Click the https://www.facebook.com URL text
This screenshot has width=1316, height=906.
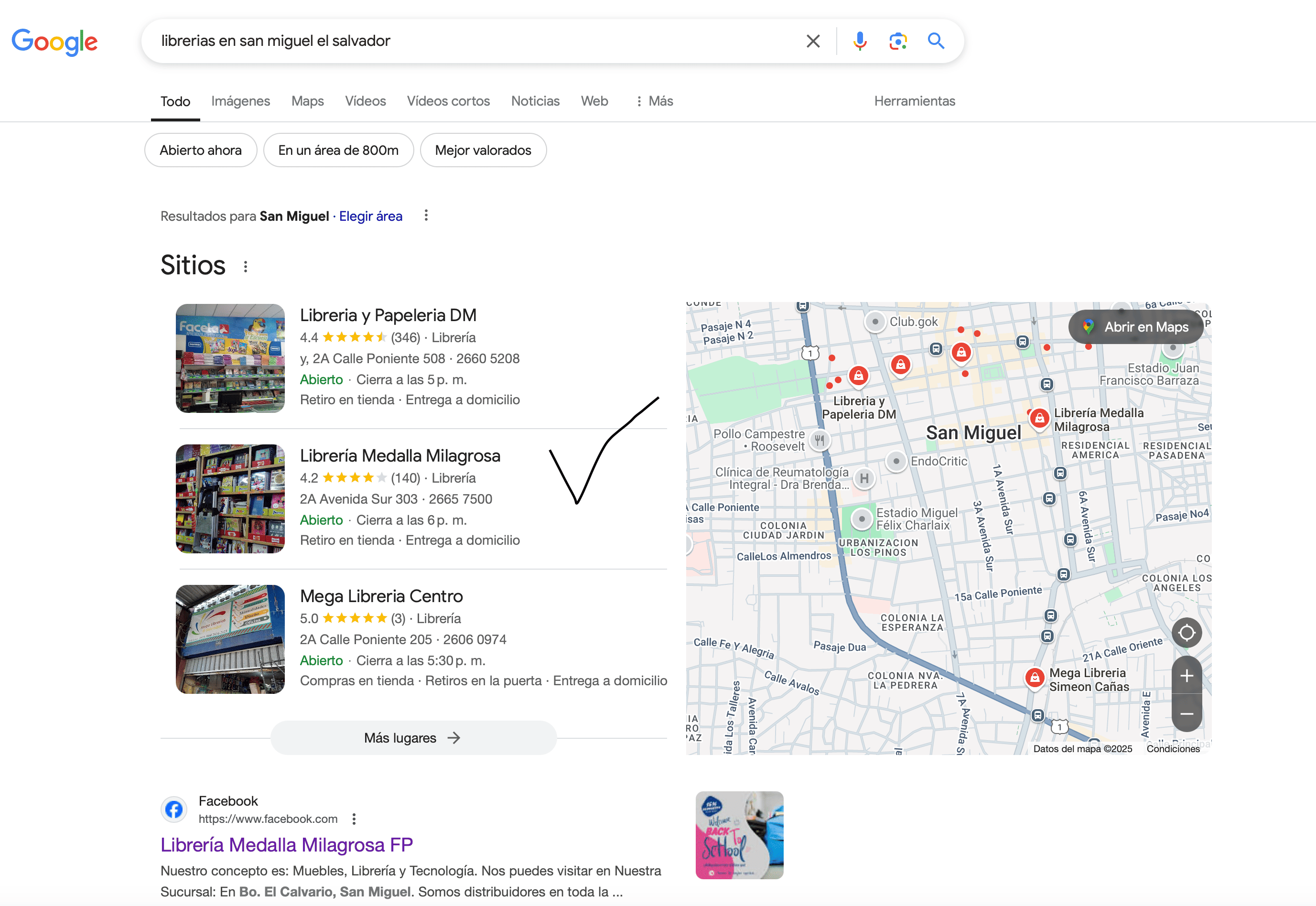[x=268, y=819]
